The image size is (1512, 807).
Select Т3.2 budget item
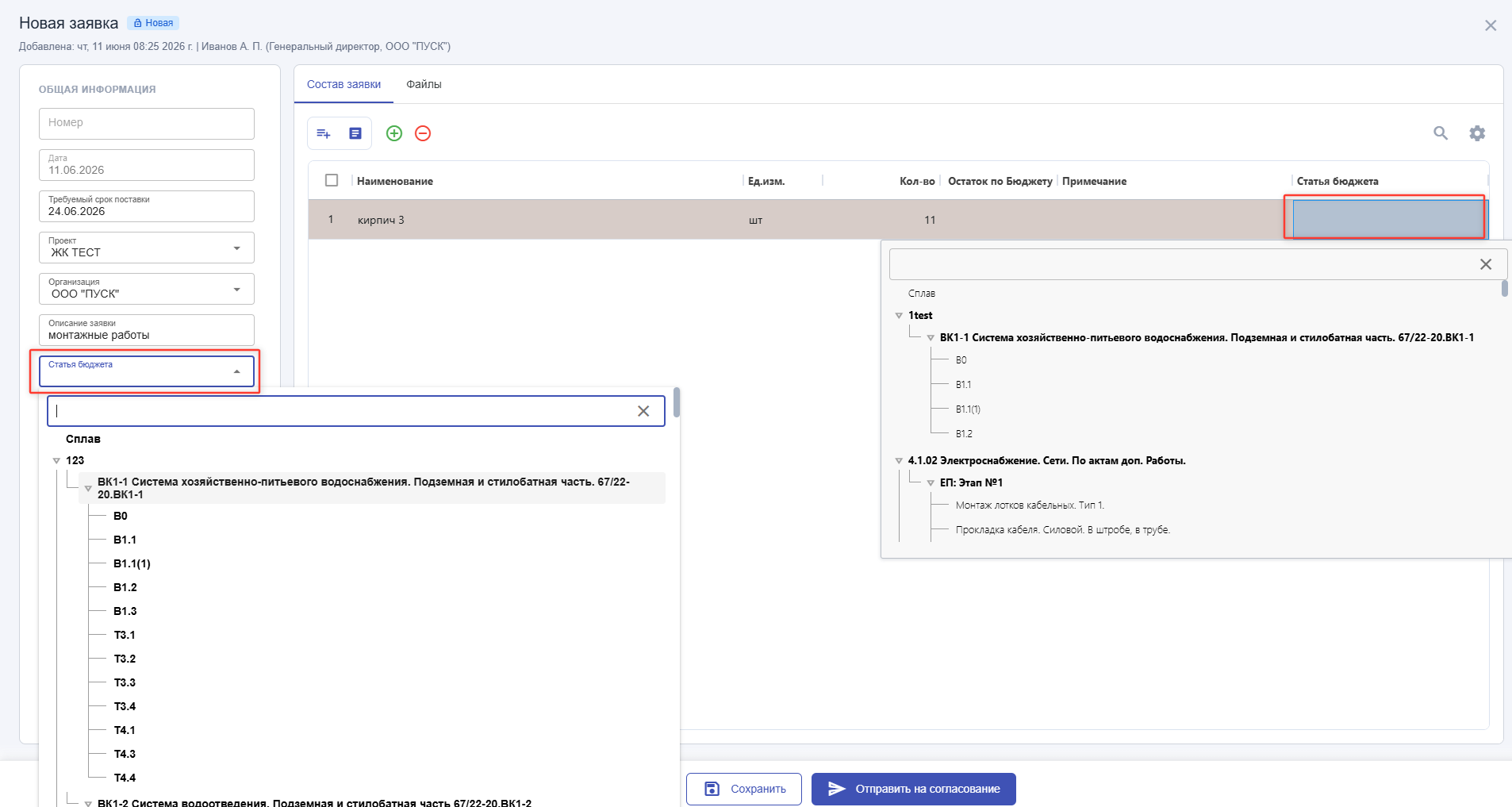pos(125,659)
